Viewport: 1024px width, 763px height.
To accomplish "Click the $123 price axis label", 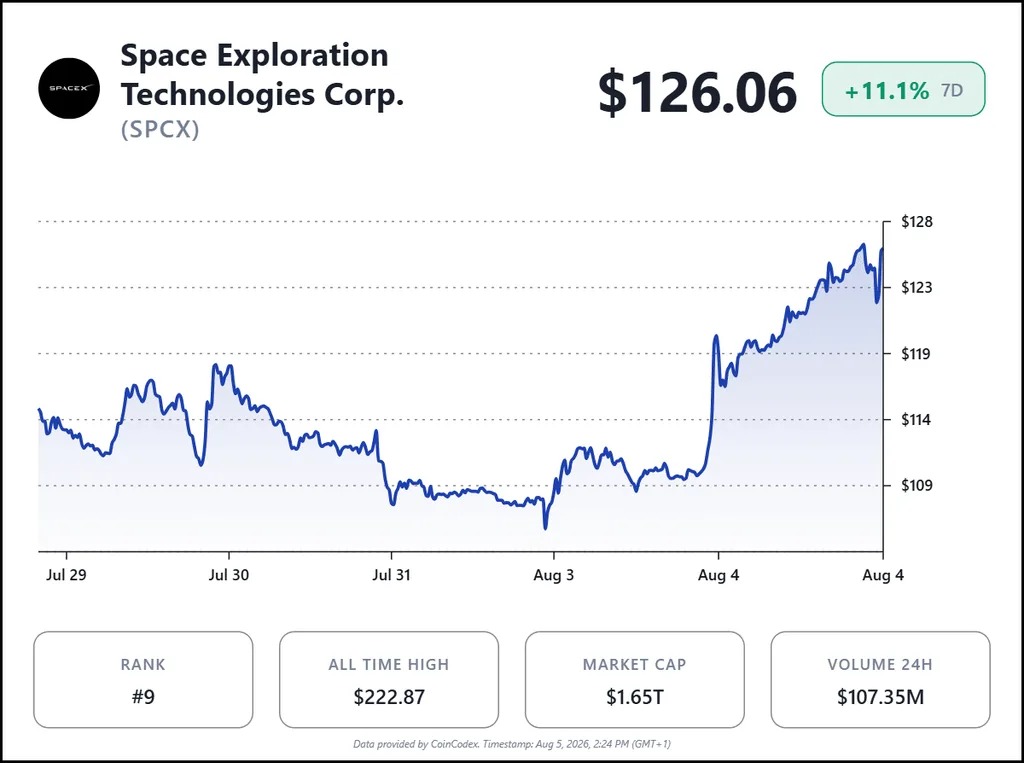I will point(917,287).
